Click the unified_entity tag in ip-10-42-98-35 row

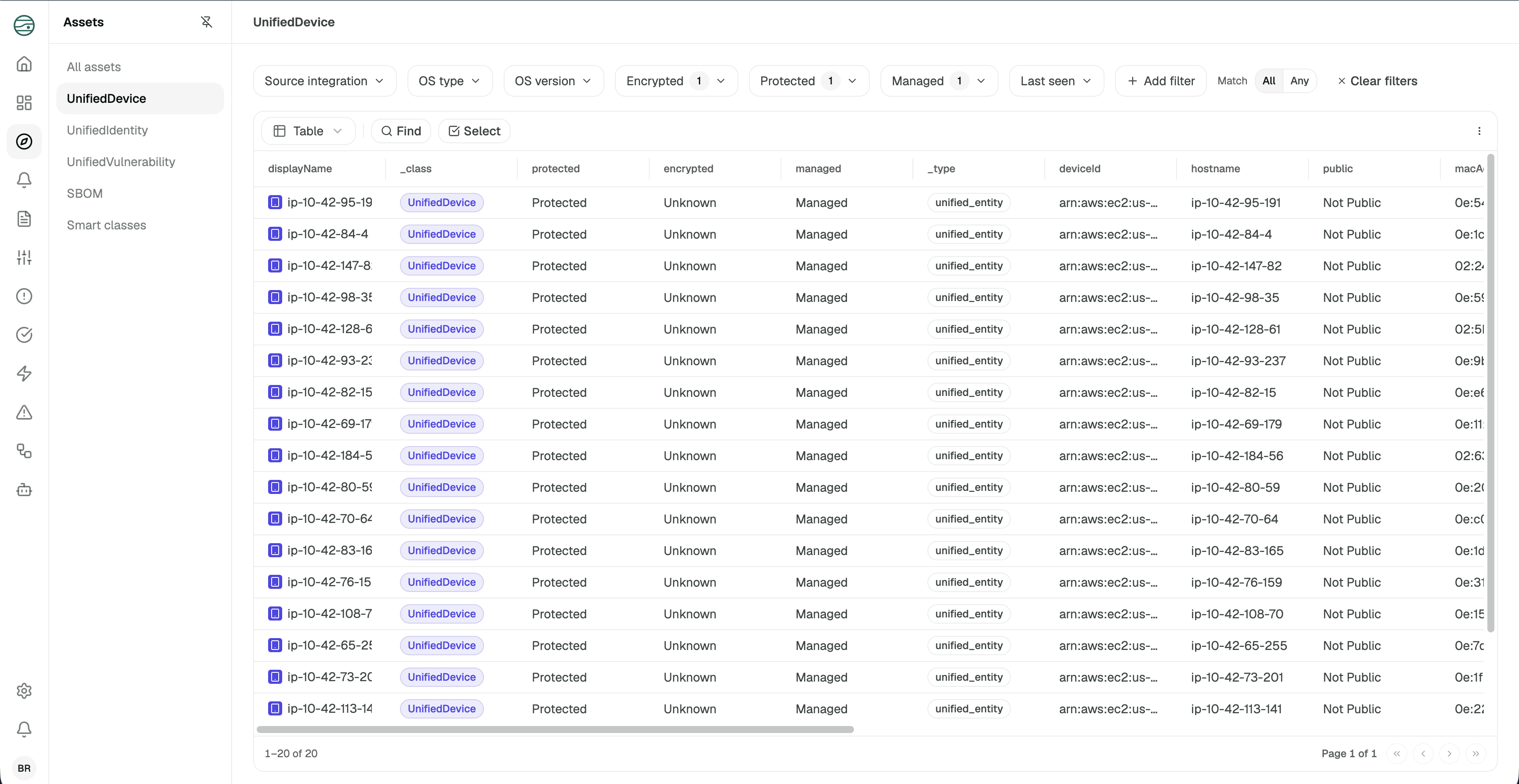969,298
